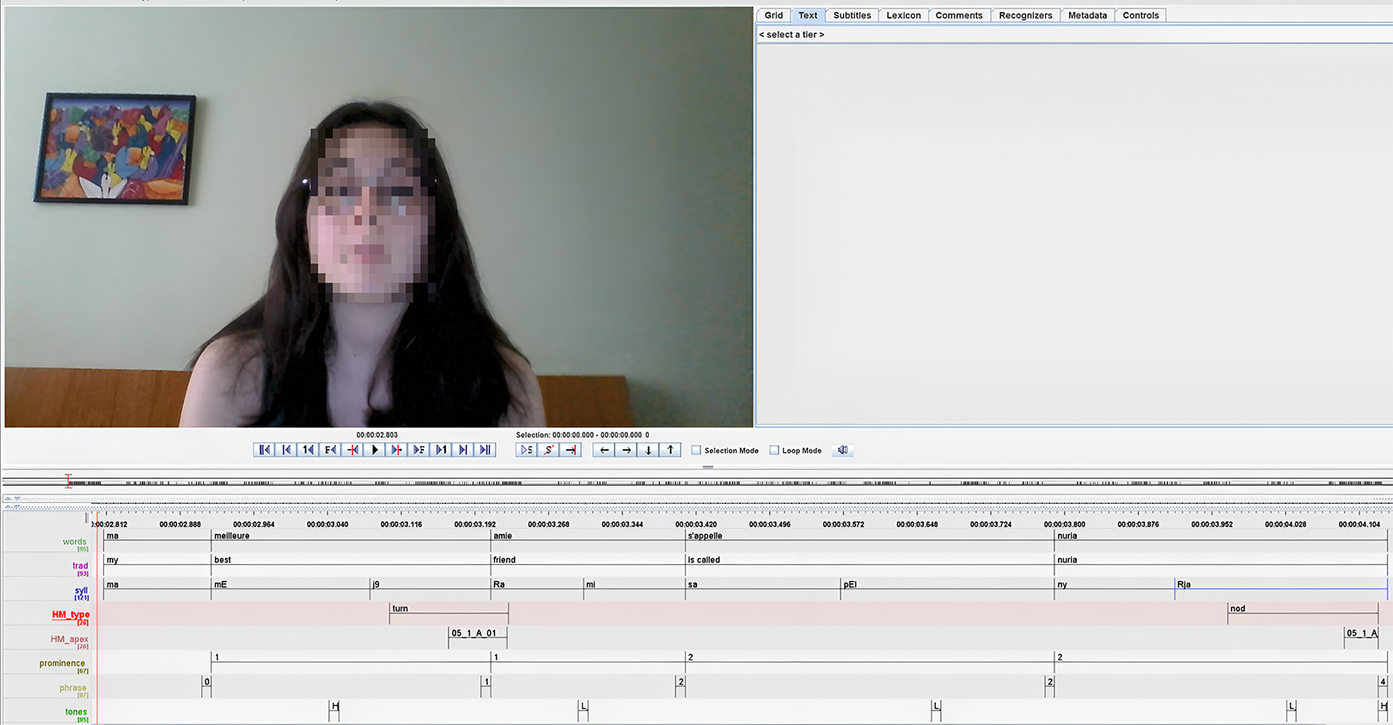
Task: Go to the end of media
Action: click(485, 450)
